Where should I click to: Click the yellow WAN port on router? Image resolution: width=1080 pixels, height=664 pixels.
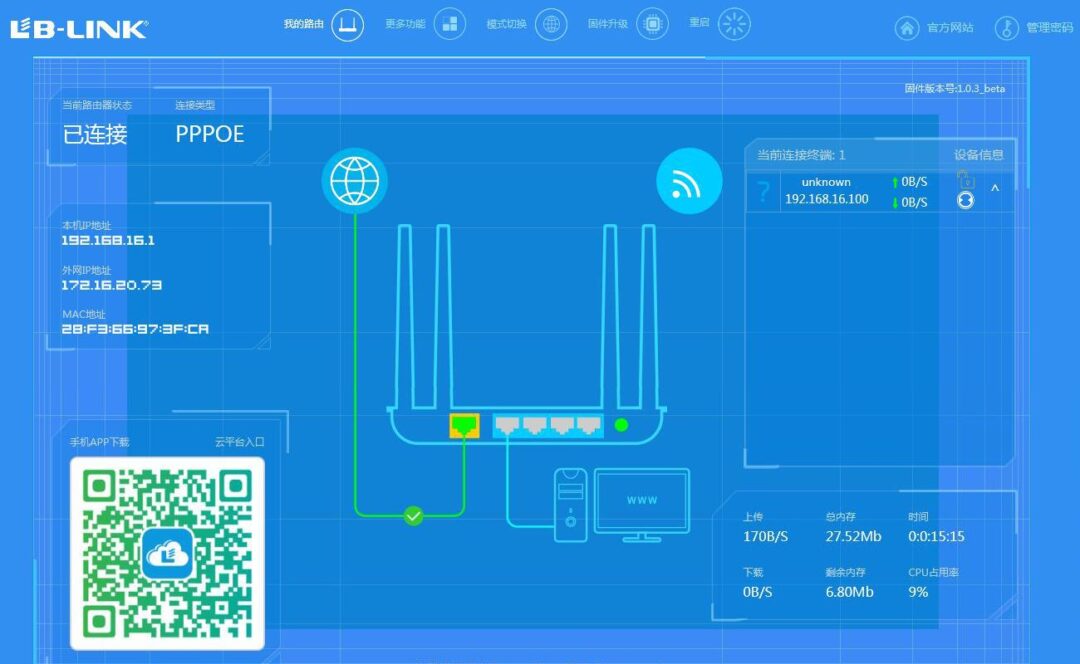tap(464, 425)
